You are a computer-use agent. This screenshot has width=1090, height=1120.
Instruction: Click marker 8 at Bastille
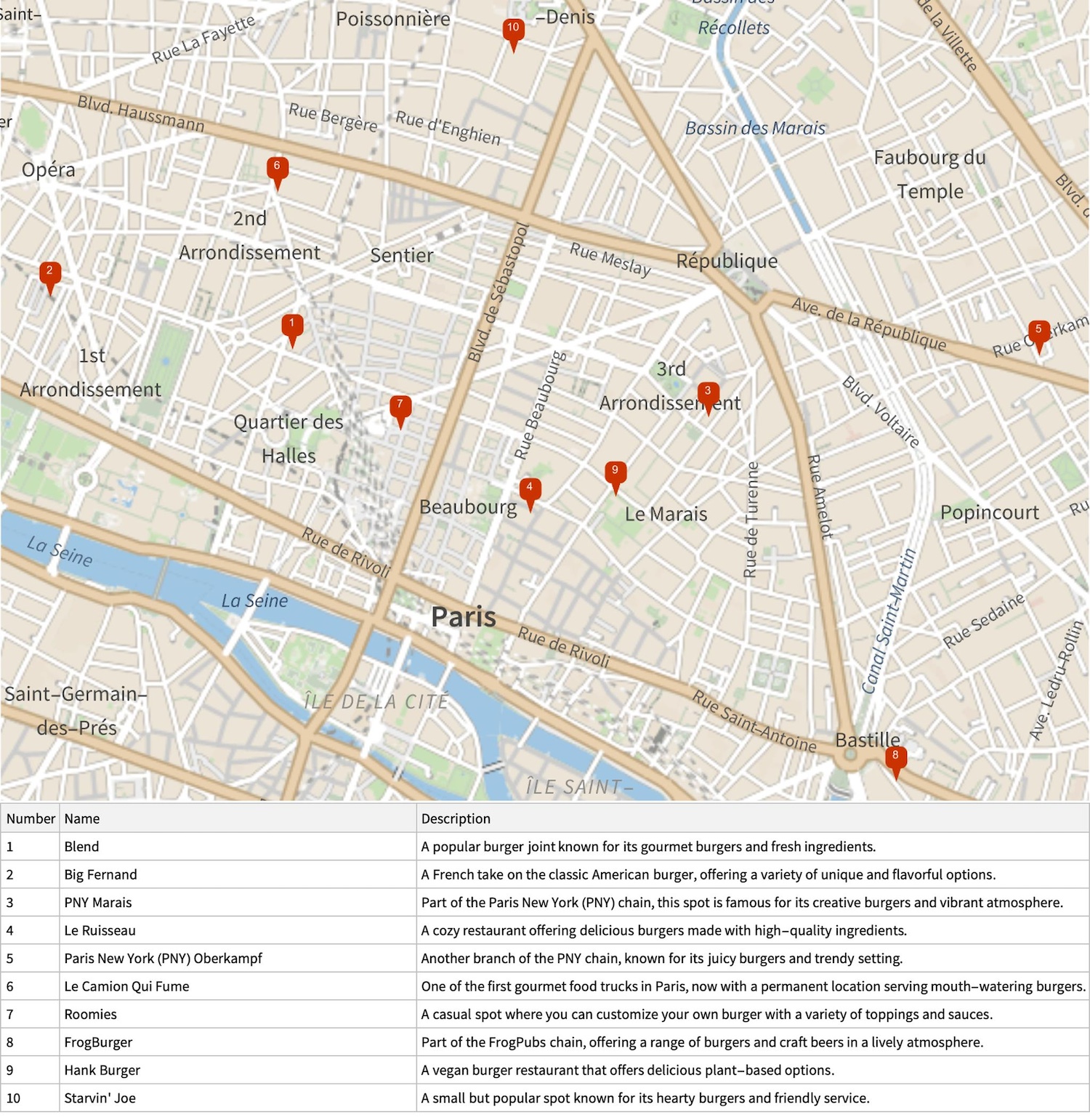click(895, 759)
